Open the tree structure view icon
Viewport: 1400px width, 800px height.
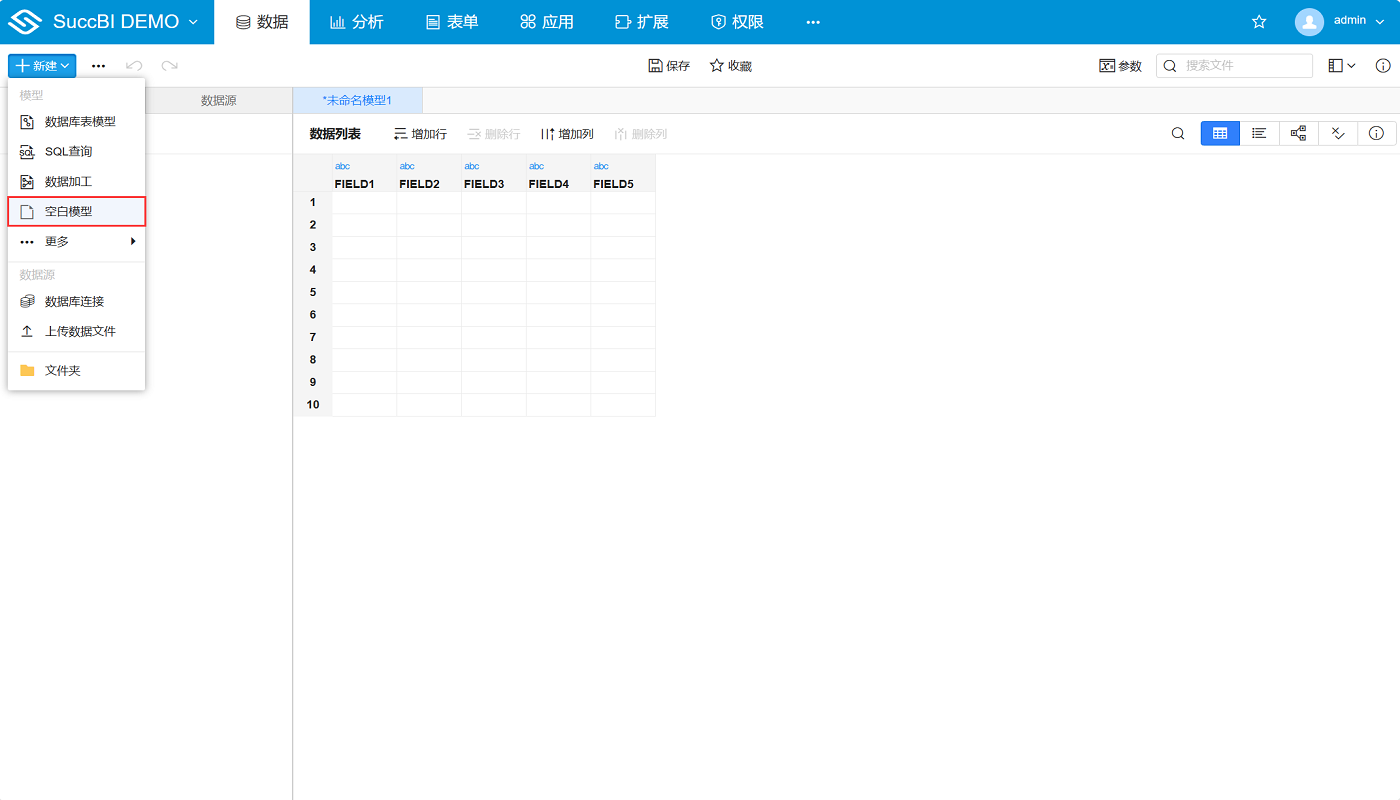1298,134
